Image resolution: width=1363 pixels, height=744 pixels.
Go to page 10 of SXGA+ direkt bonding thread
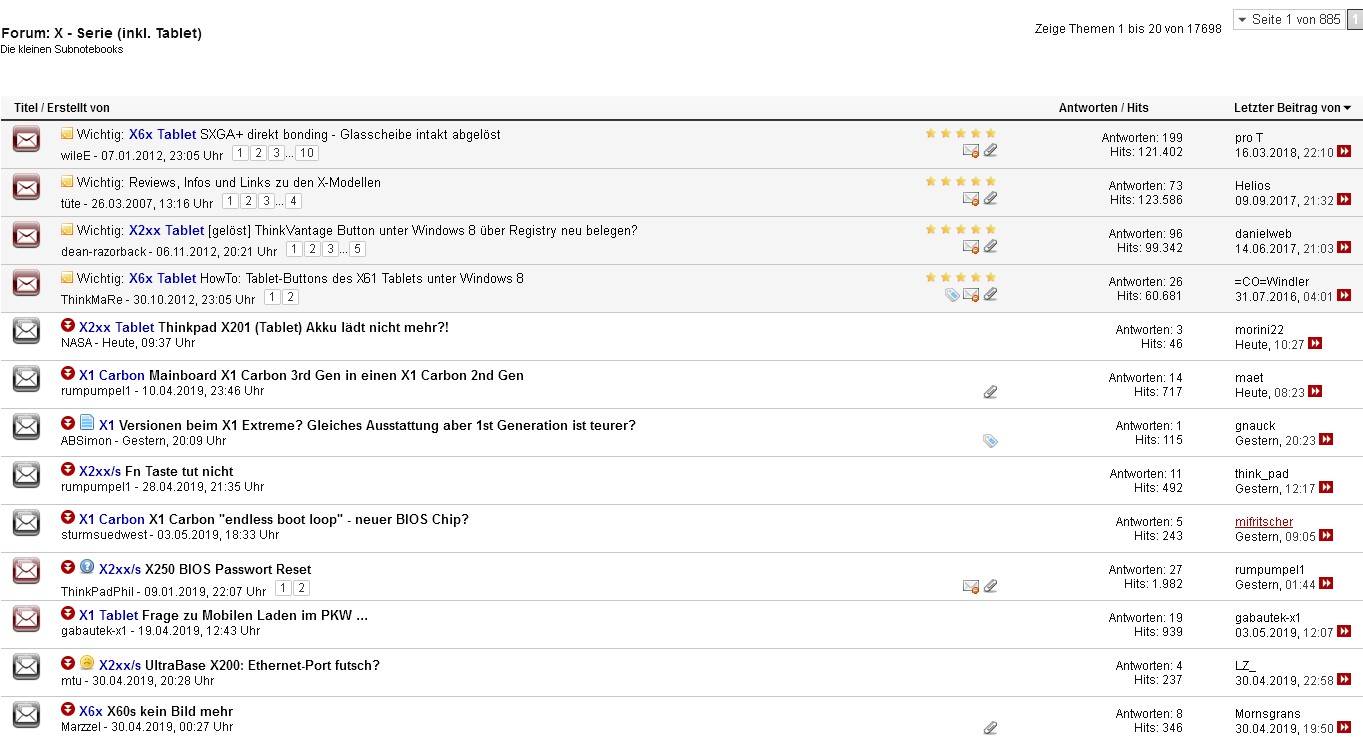tap(306, 153)
